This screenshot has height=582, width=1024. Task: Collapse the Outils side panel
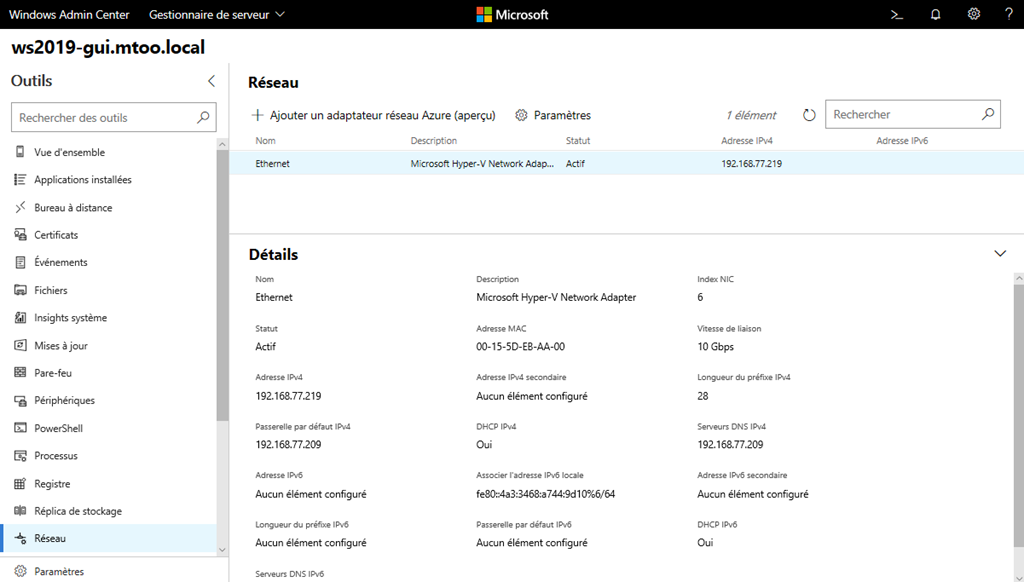211,81
